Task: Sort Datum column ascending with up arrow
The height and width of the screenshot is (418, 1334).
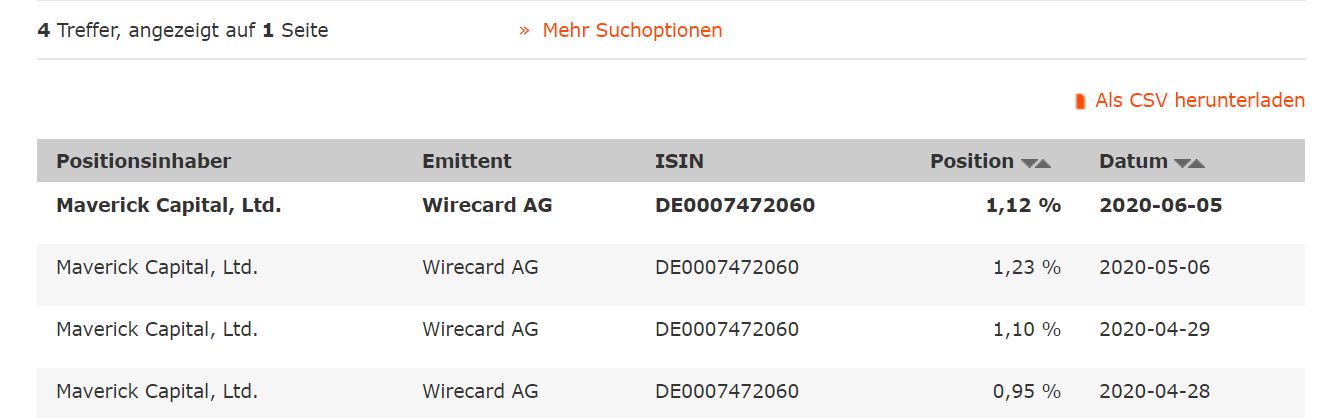Action: tap(1197, 163)
